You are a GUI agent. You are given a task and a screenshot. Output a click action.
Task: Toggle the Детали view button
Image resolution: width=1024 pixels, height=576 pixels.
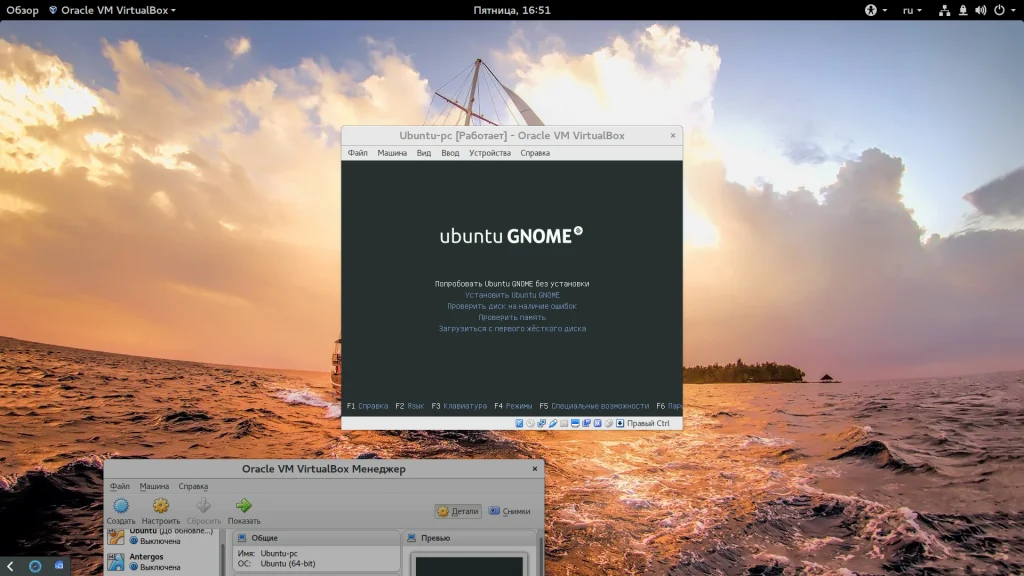pos(458,511)
